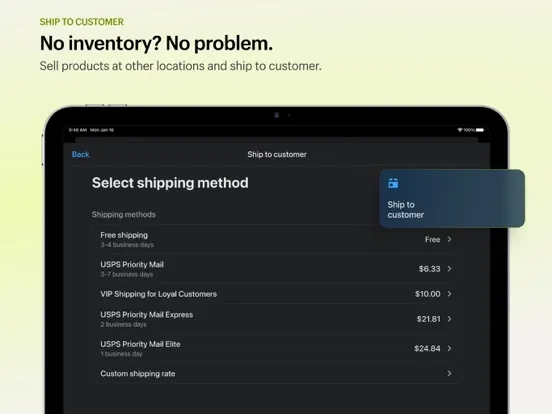Click the 3-4 business days subtitle
This screenshot has height=414, width=552.
coord(127,245)
